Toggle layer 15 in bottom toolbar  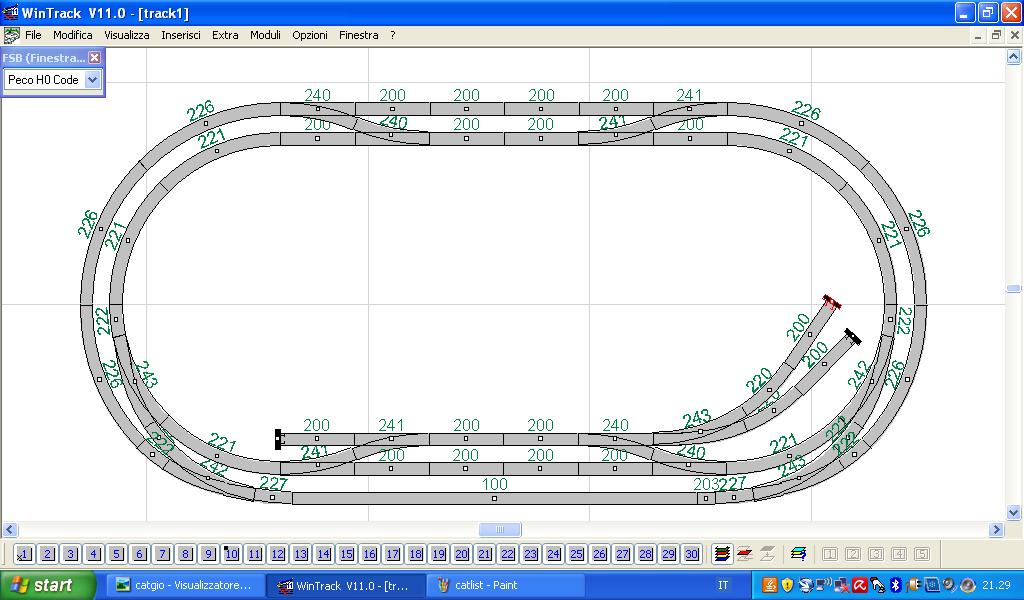pos(346,554)
